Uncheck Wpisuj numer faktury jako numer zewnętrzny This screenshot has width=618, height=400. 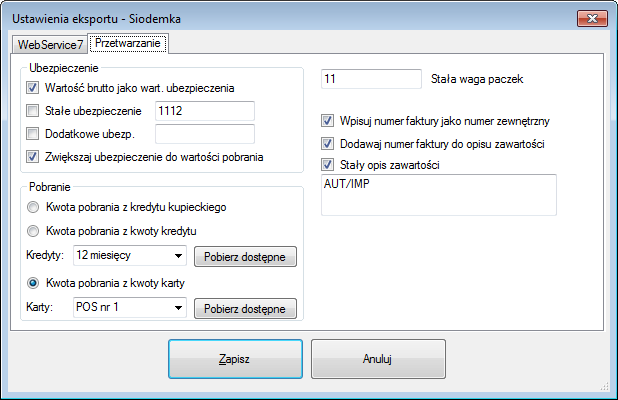328,121
